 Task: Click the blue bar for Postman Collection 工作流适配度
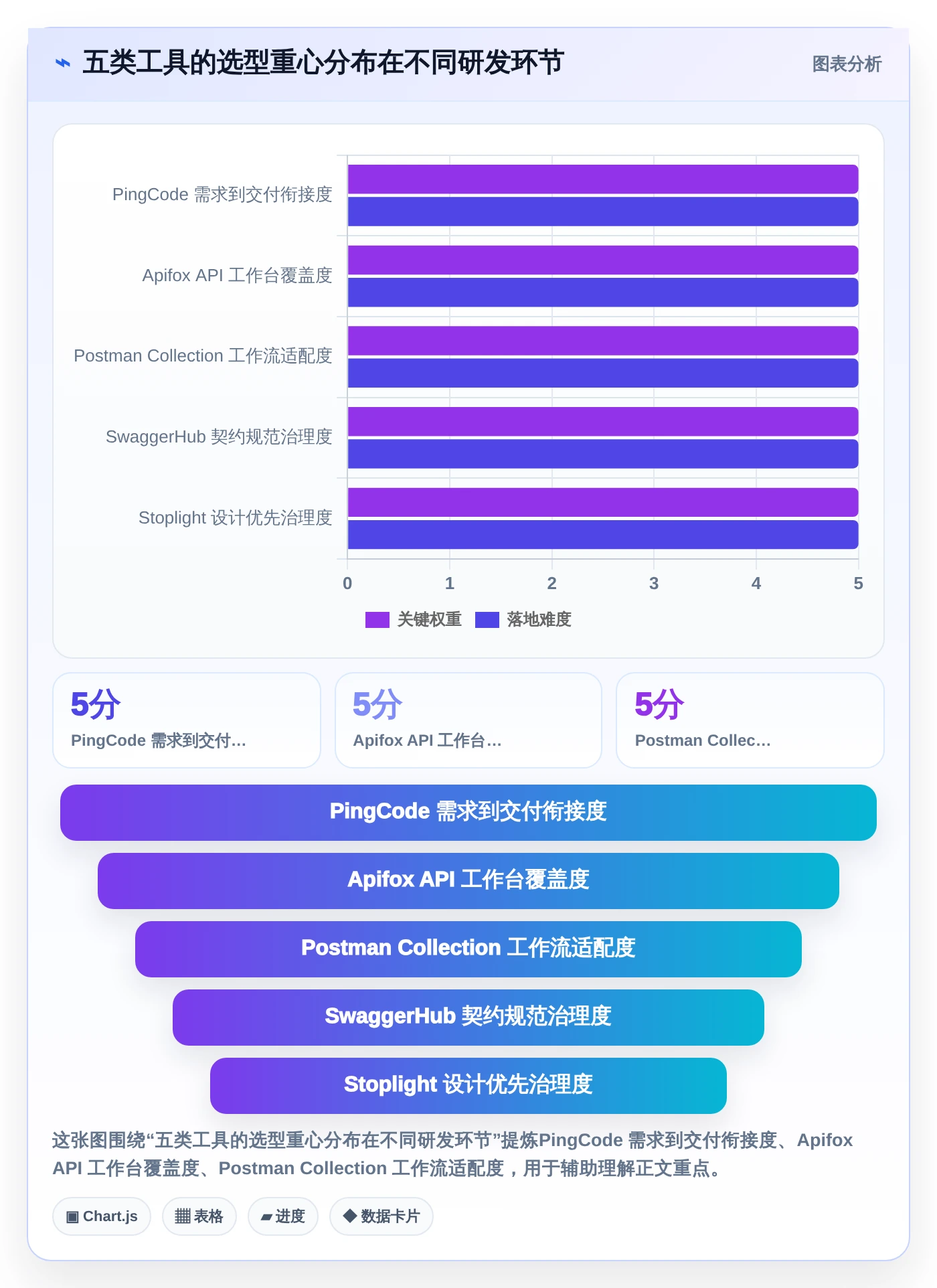tap(602, 373)
